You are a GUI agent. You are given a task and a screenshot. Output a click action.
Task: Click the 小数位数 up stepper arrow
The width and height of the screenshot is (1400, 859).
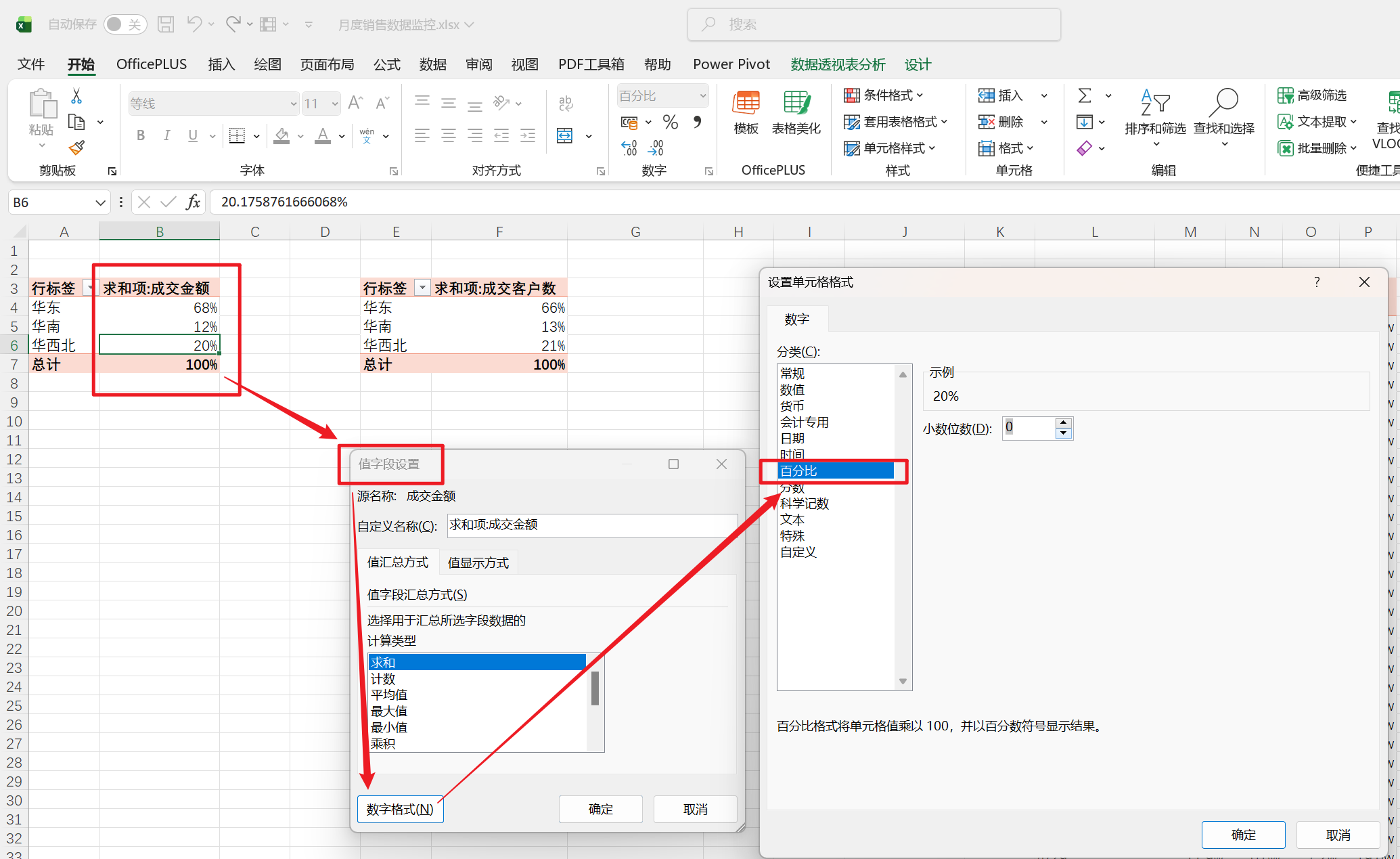point(1063,422)
